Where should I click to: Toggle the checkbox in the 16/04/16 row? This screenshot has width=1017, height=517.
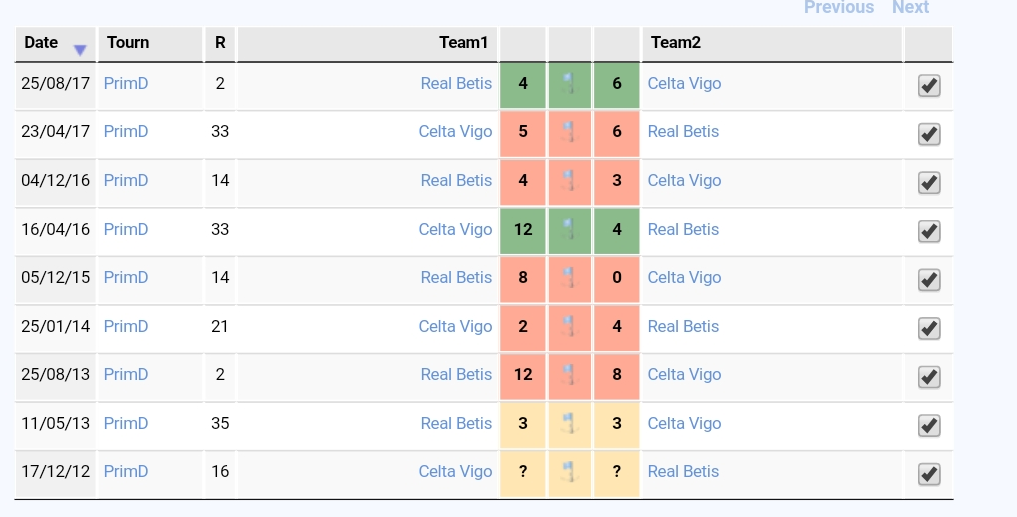pyautogui.click(x=929, y=231)
